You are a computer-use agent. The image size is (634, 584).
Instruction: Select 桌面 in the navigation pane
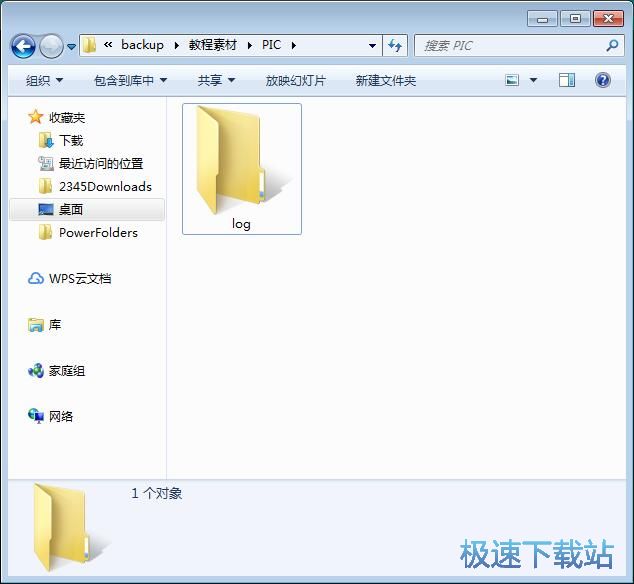click(71, 209)
